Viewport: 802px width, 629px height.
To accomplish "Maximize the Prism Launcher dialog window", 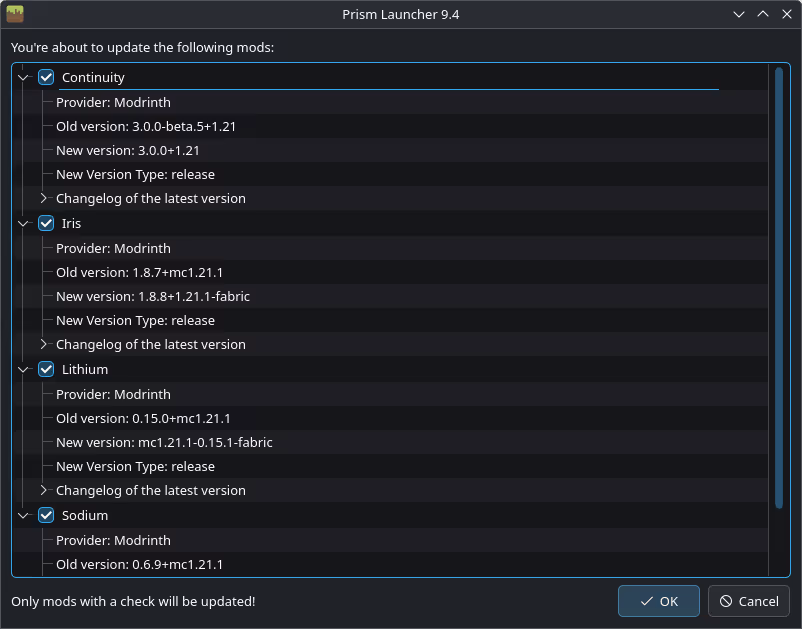I will coord(763,14).
